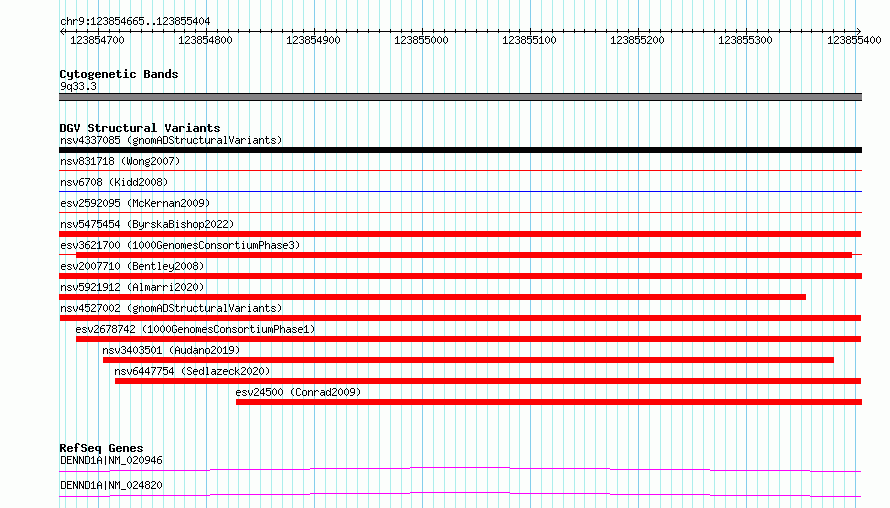Click the chr9:123854665..123855404 region label

[135, 21]
